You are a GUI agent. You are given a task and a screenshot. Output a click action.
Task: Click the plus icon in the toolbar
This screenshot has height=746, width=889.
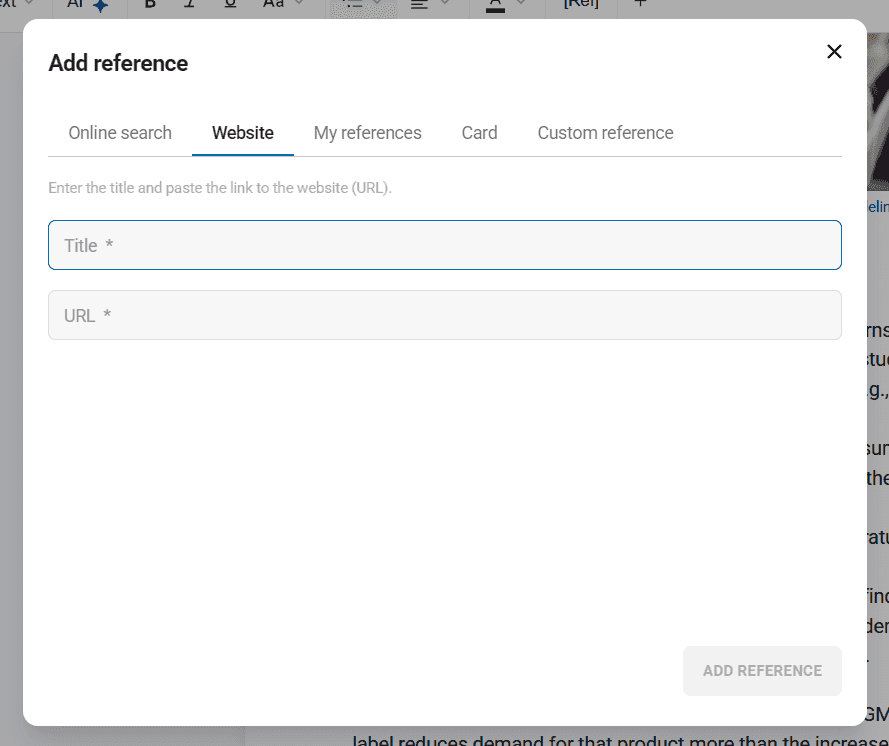[x=641, y=4]
